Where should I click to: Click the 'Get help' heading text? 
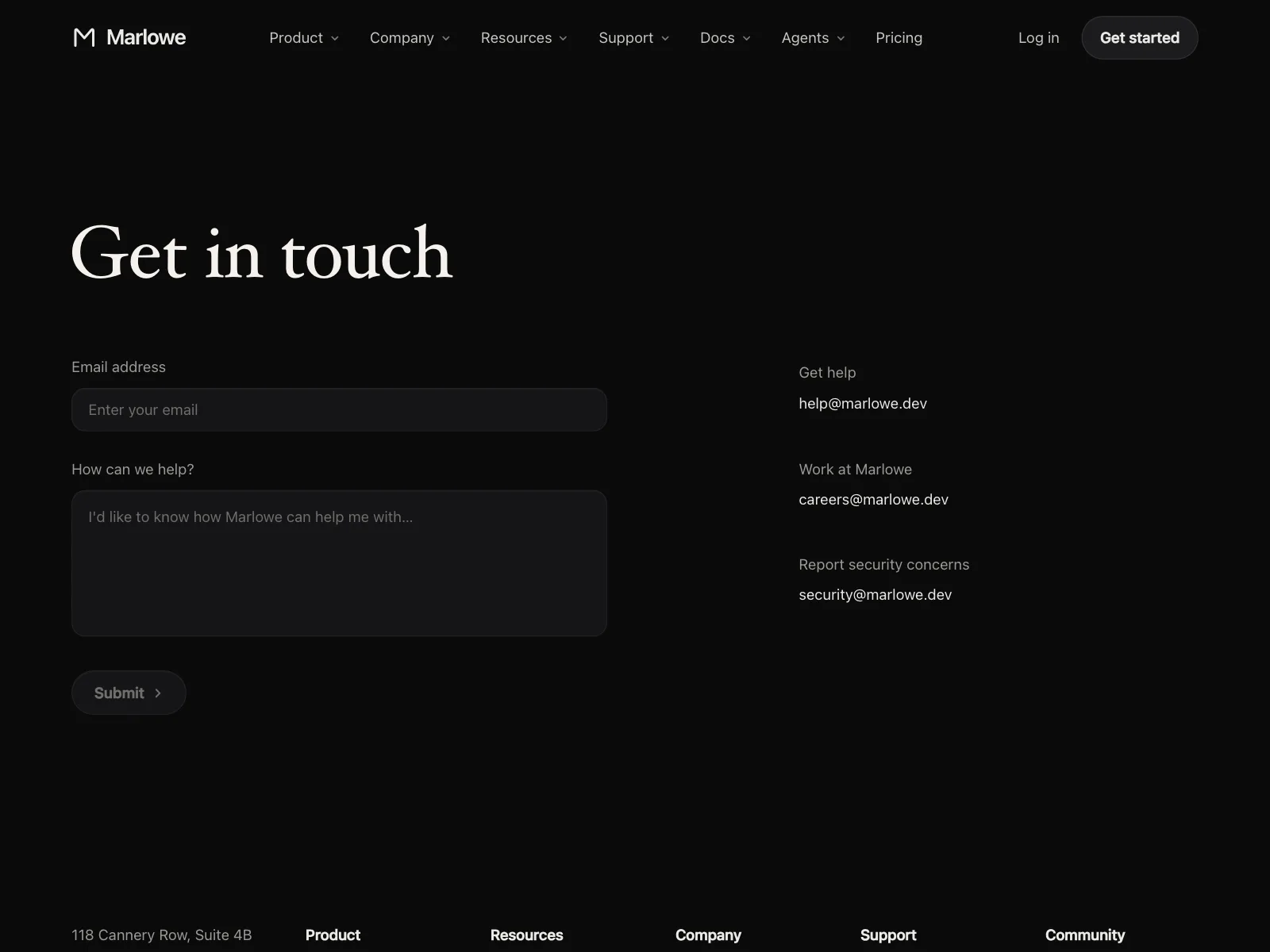(827, 372)
